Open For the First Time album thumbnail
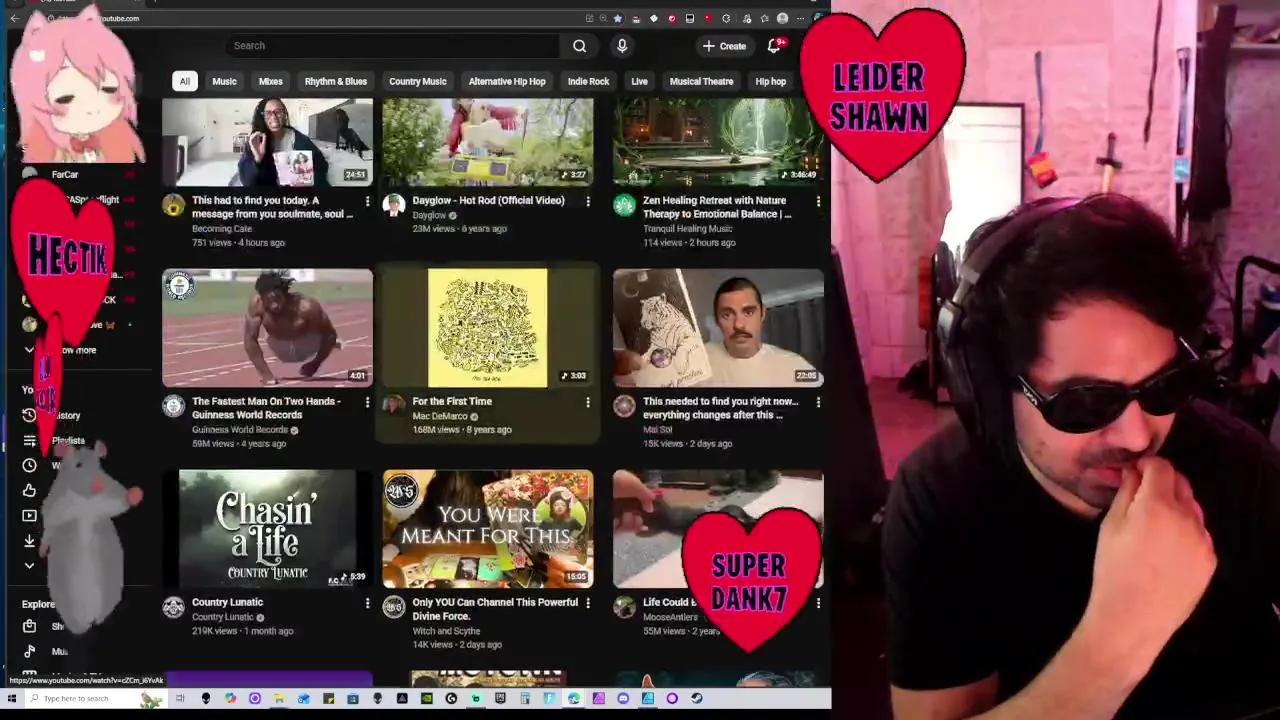The height and width of the screenshot is (720, 1280). pyautogui.click(x=488, y=327)
